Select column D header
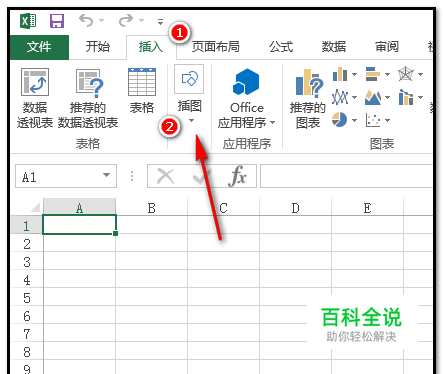Viewport: 443px width, 374px height. point(296,208)
